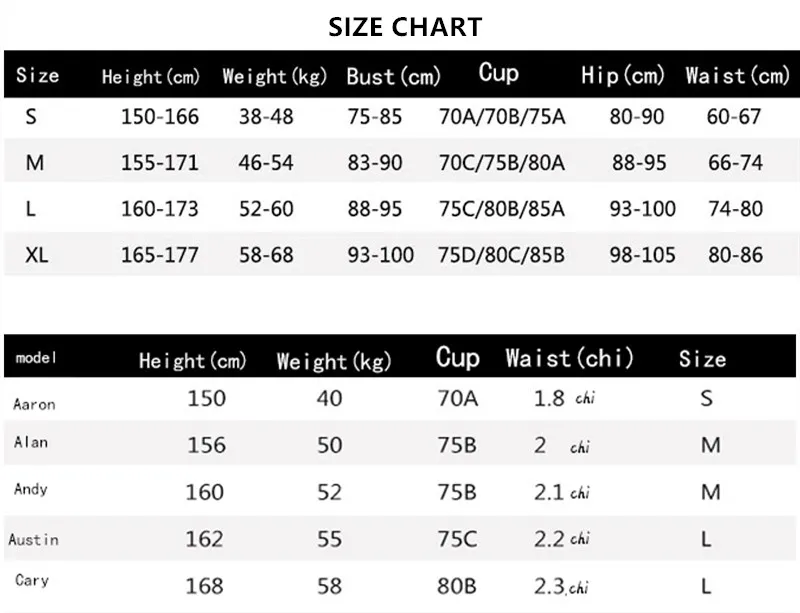
Task: Select cup value 70C/75B/80A
Action: pyautogui.click(x=502, y=163)
